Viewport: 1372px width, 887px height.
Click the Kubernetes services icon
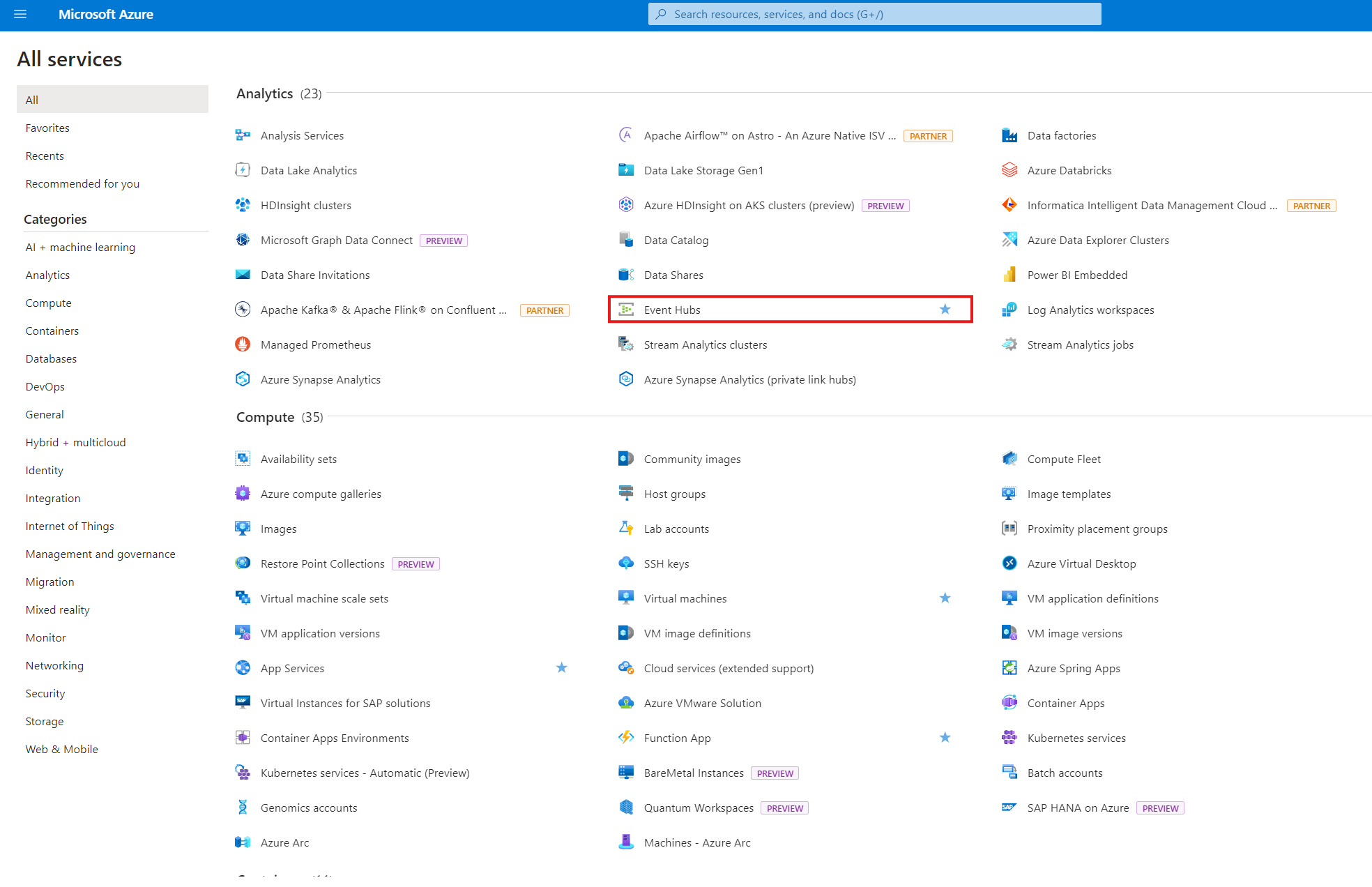pyautogui.click(x=1009, y=738)
